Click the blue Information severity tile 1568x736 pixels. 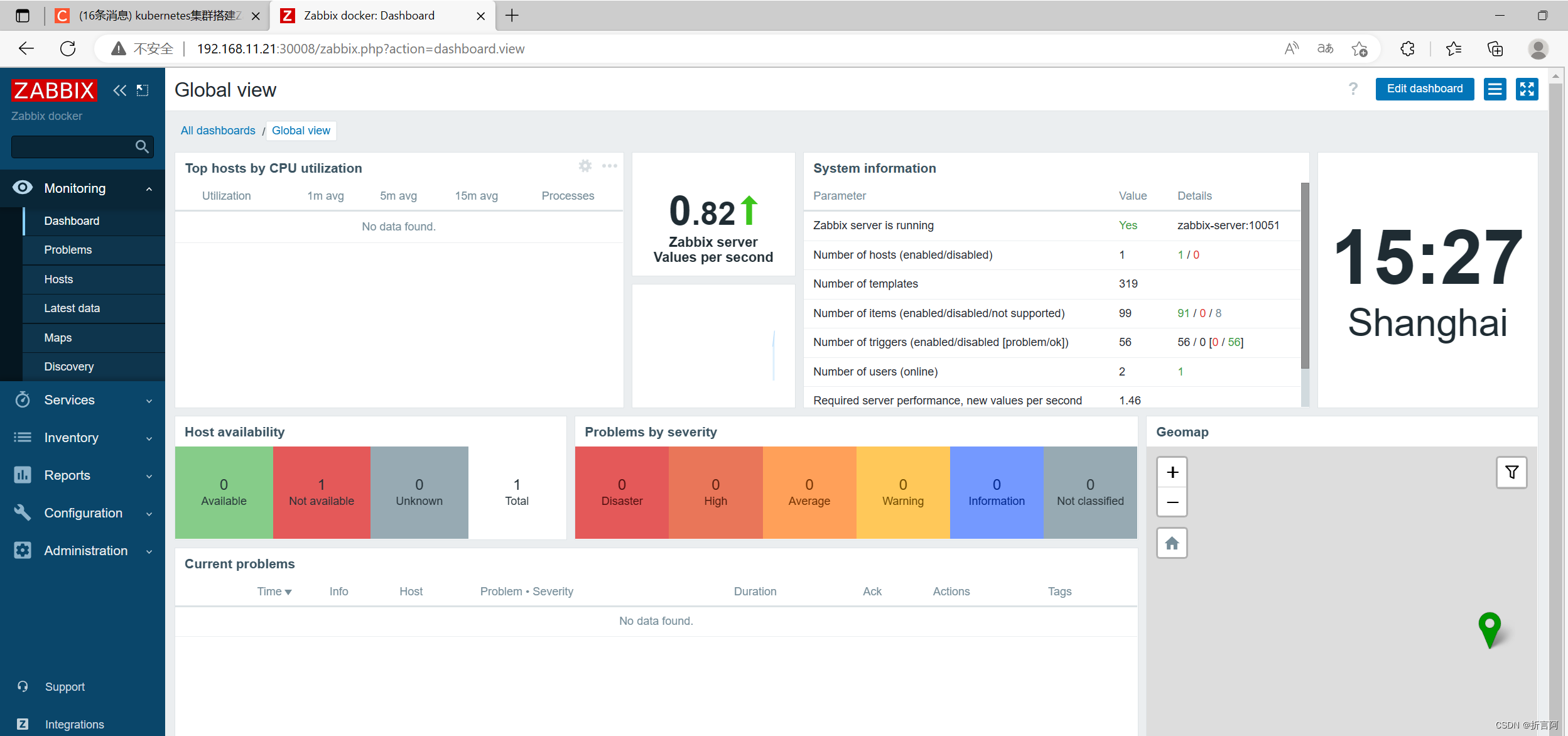pos(996,492)
